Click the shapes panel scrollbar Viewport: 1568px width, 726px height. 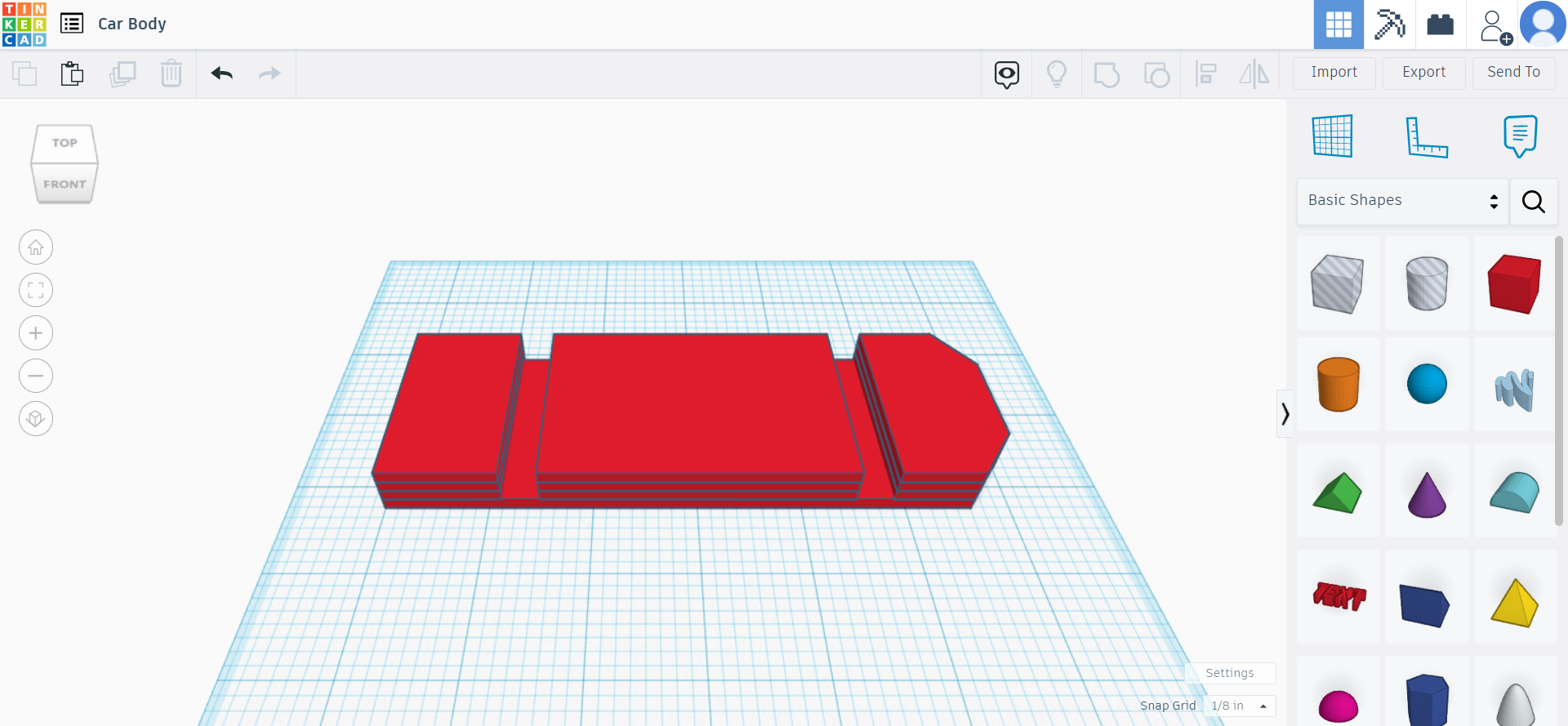1559,381
